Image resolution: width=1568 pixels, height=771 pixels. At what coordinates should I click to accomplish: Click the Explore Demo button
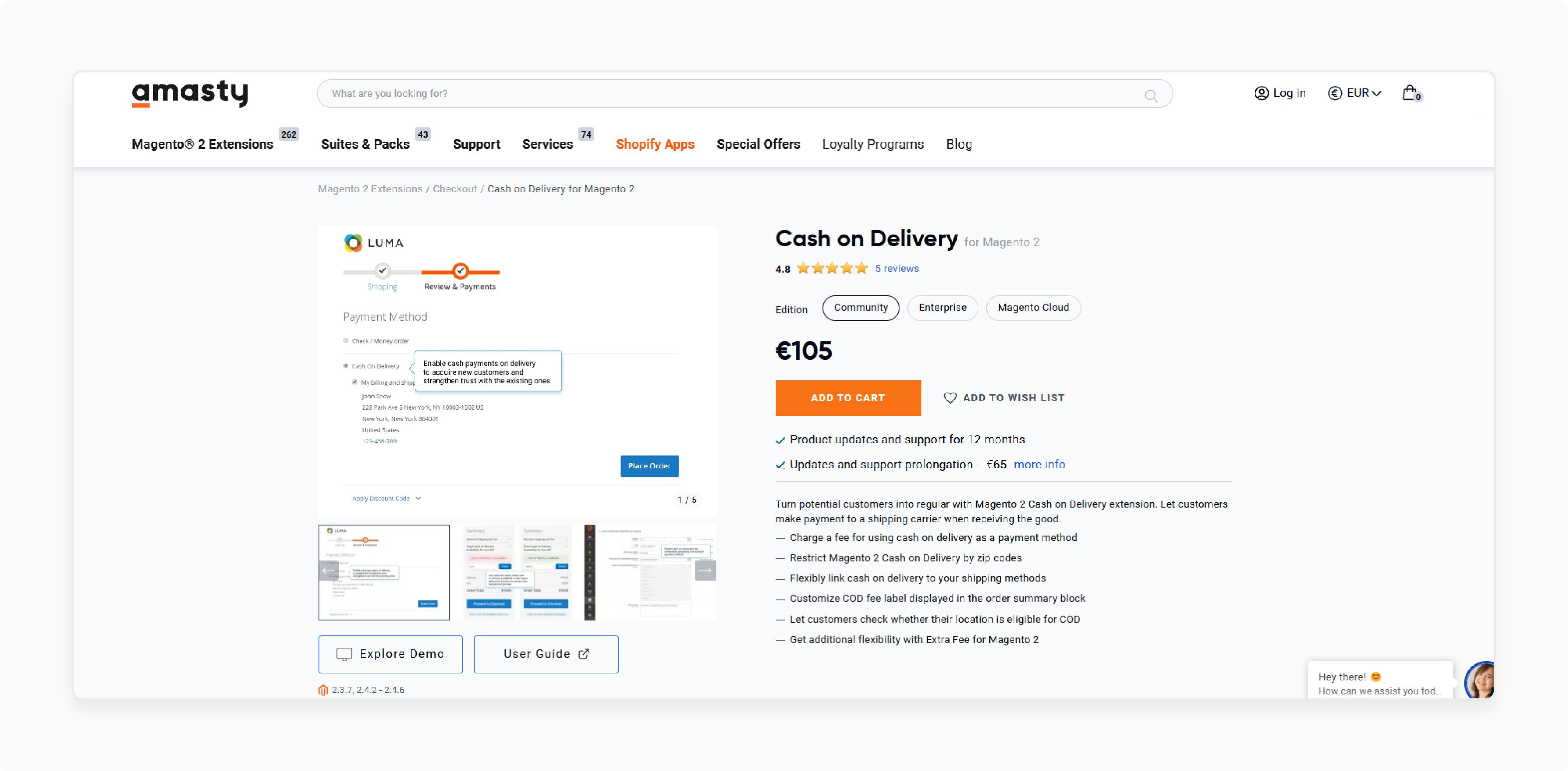[390, 654]
